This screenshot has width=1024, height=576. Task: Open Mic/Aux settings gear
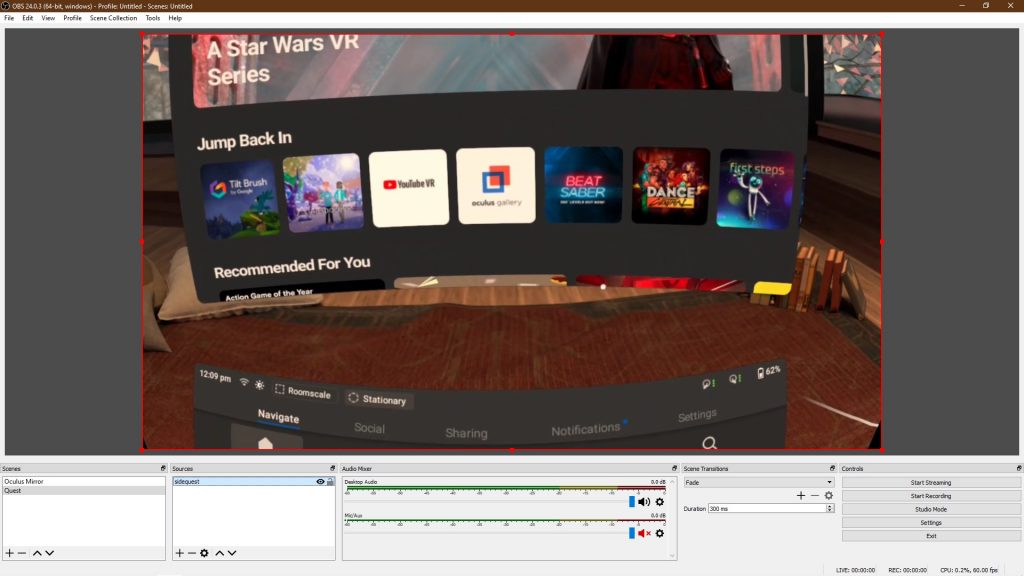[x=660, y=534]
